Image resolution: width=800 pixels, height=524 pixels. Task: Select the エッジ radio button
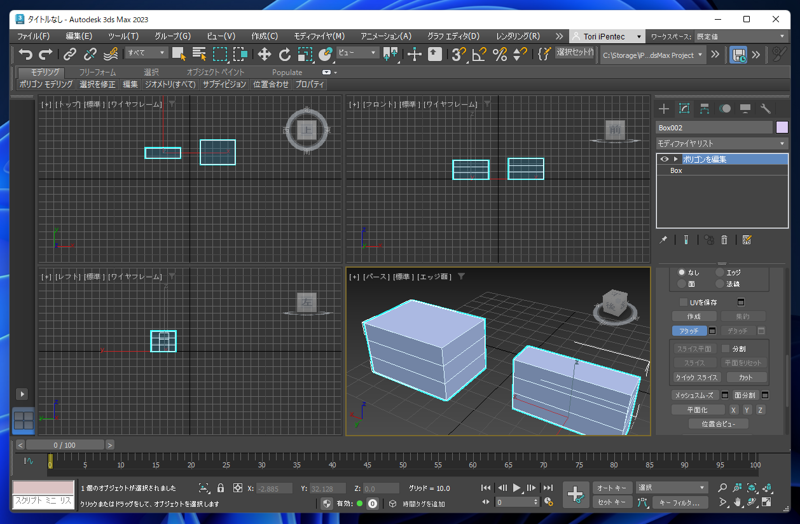720,272
